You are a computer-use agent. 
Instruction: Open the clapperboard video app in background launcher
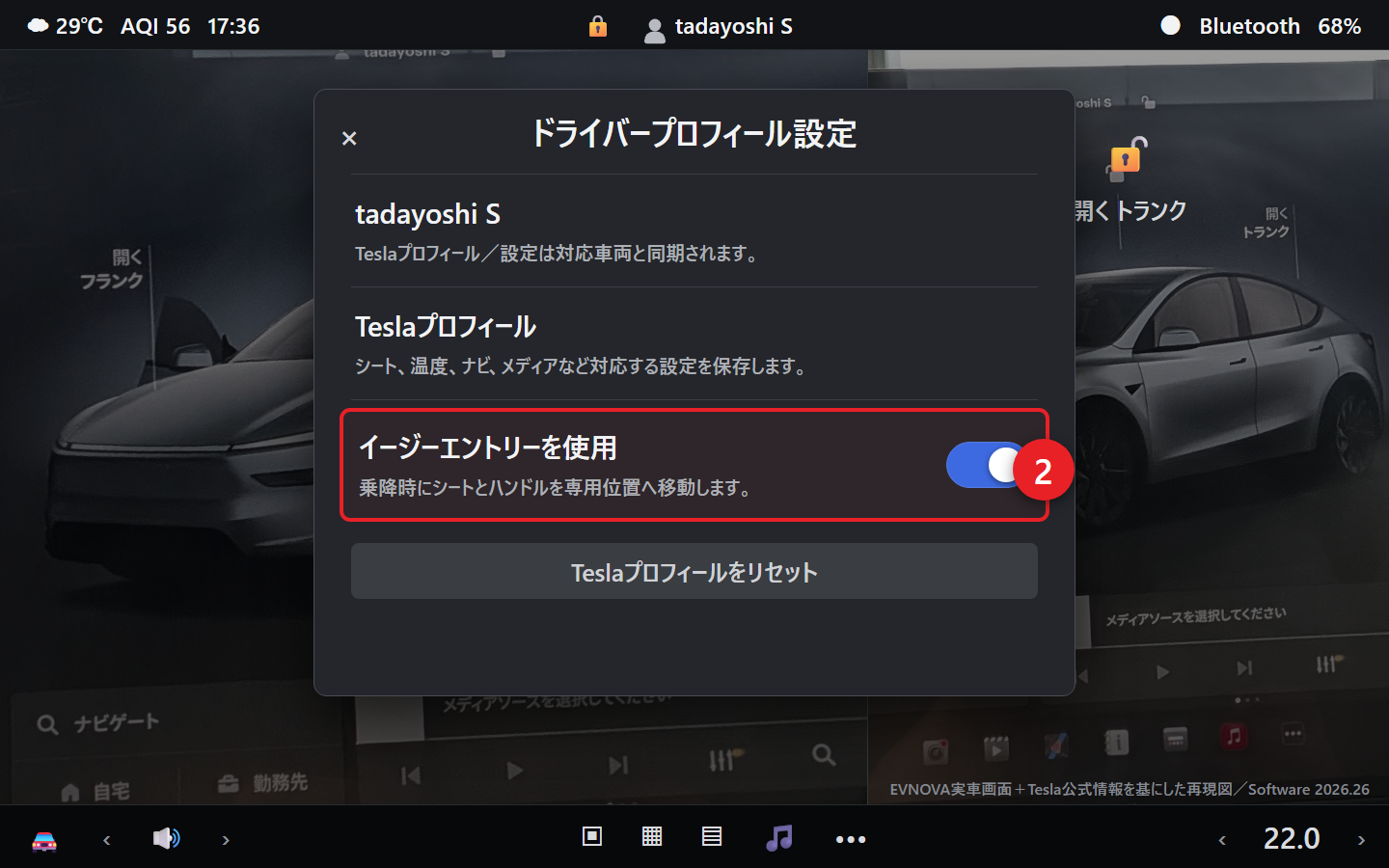pos(996,747)
